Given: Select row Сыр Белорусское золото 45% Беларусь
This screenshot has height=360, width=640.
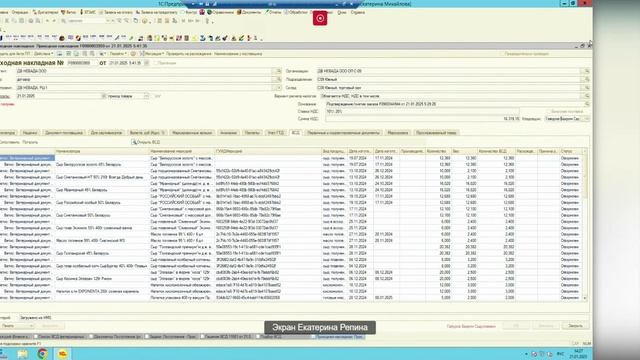Looking at the screenshot, I should 291,164.
